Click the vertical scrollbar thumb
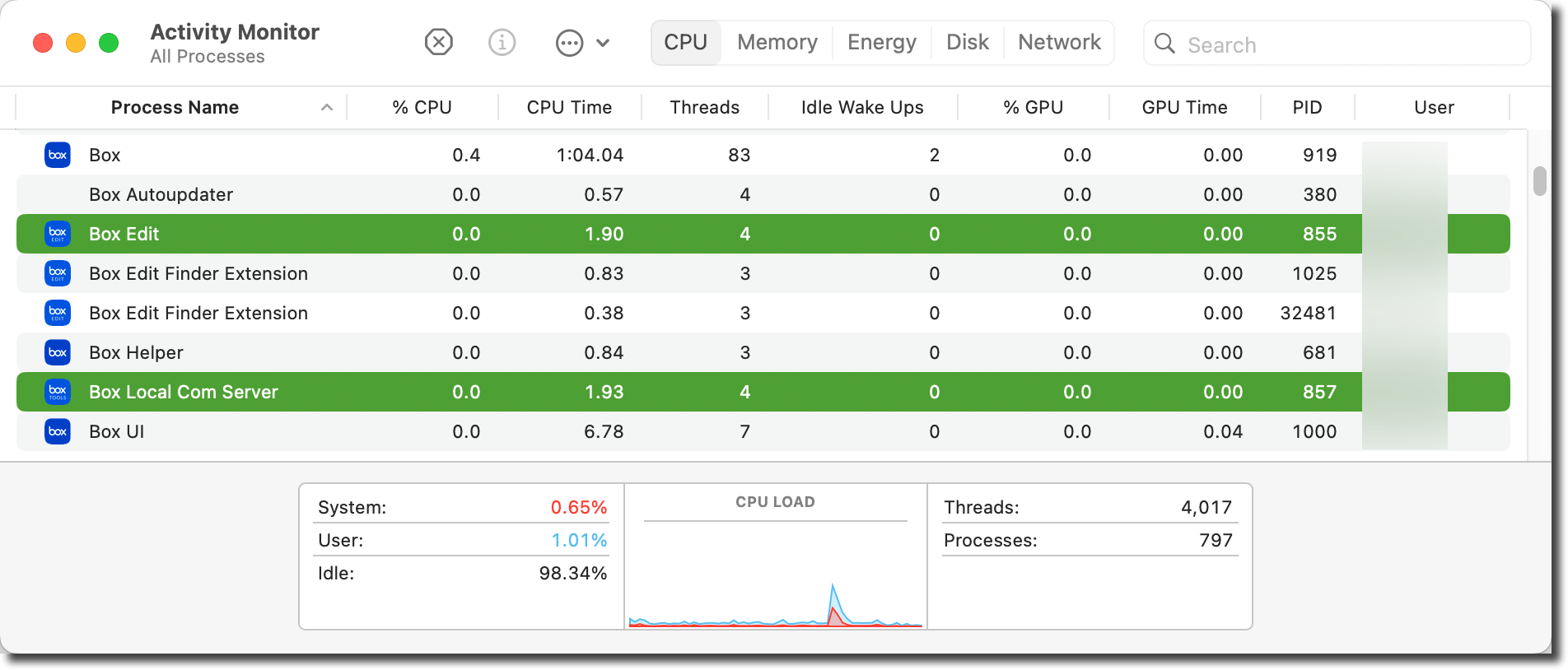 [1539, 181]
